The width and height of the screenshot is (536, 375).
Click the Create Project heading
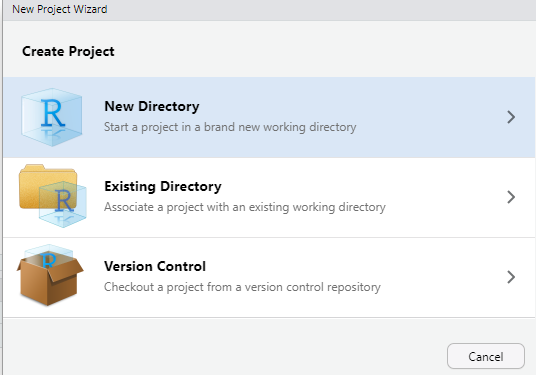point(68,51)
